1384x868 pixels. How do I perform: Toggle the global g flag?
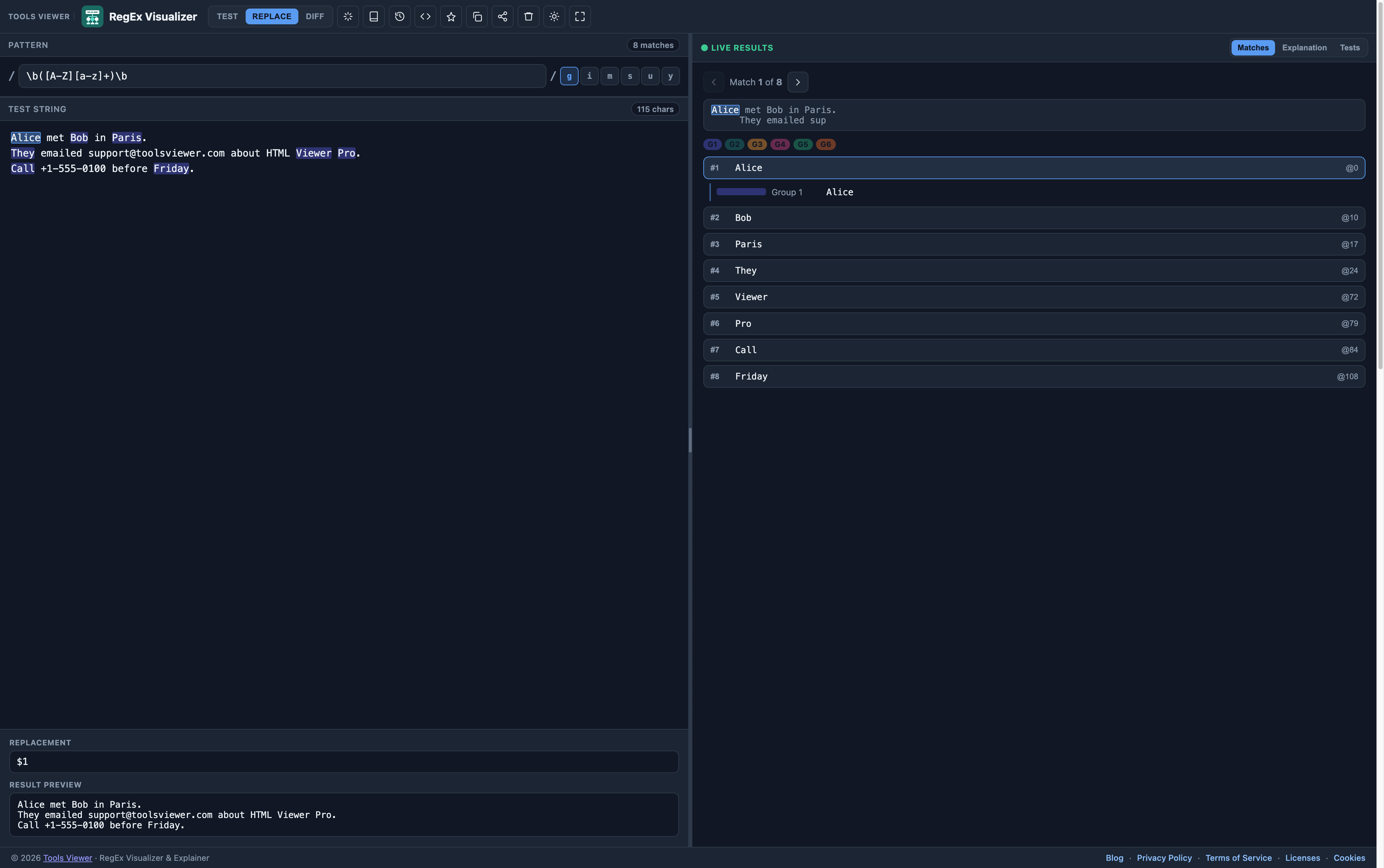(569, 76)
